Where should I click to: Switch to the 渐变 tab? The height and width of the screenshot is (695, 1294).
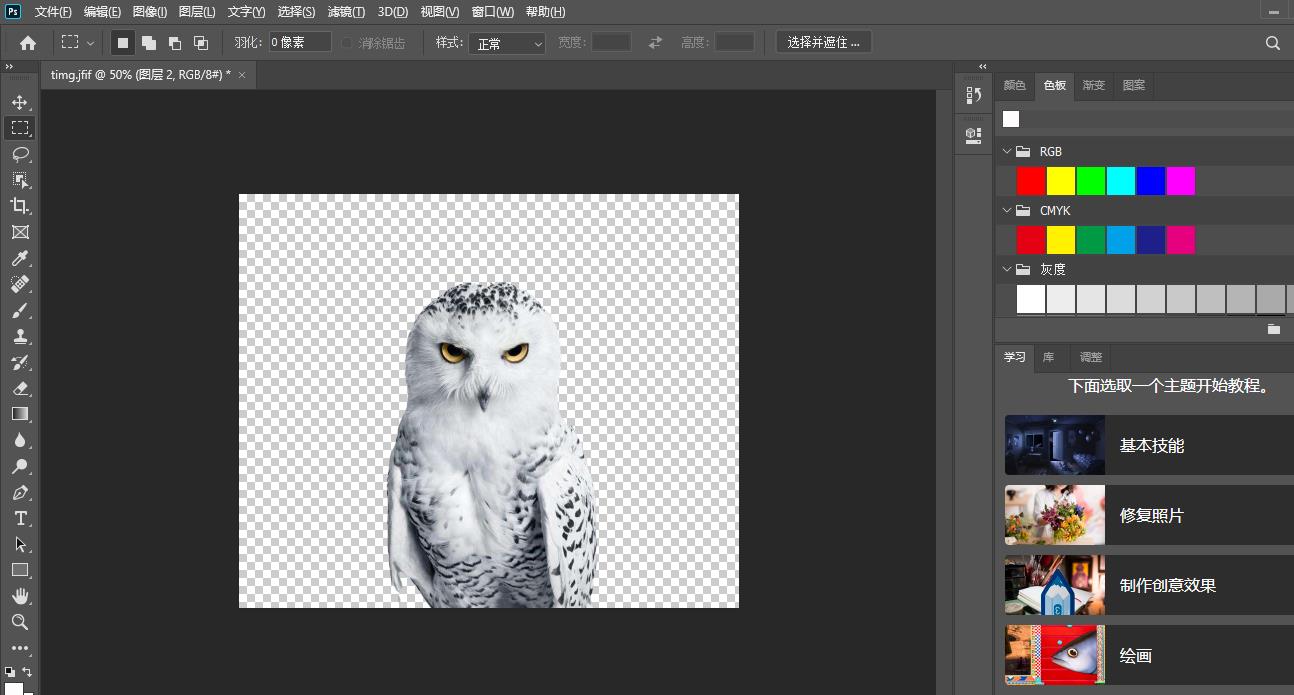(x=1093, y=86)
